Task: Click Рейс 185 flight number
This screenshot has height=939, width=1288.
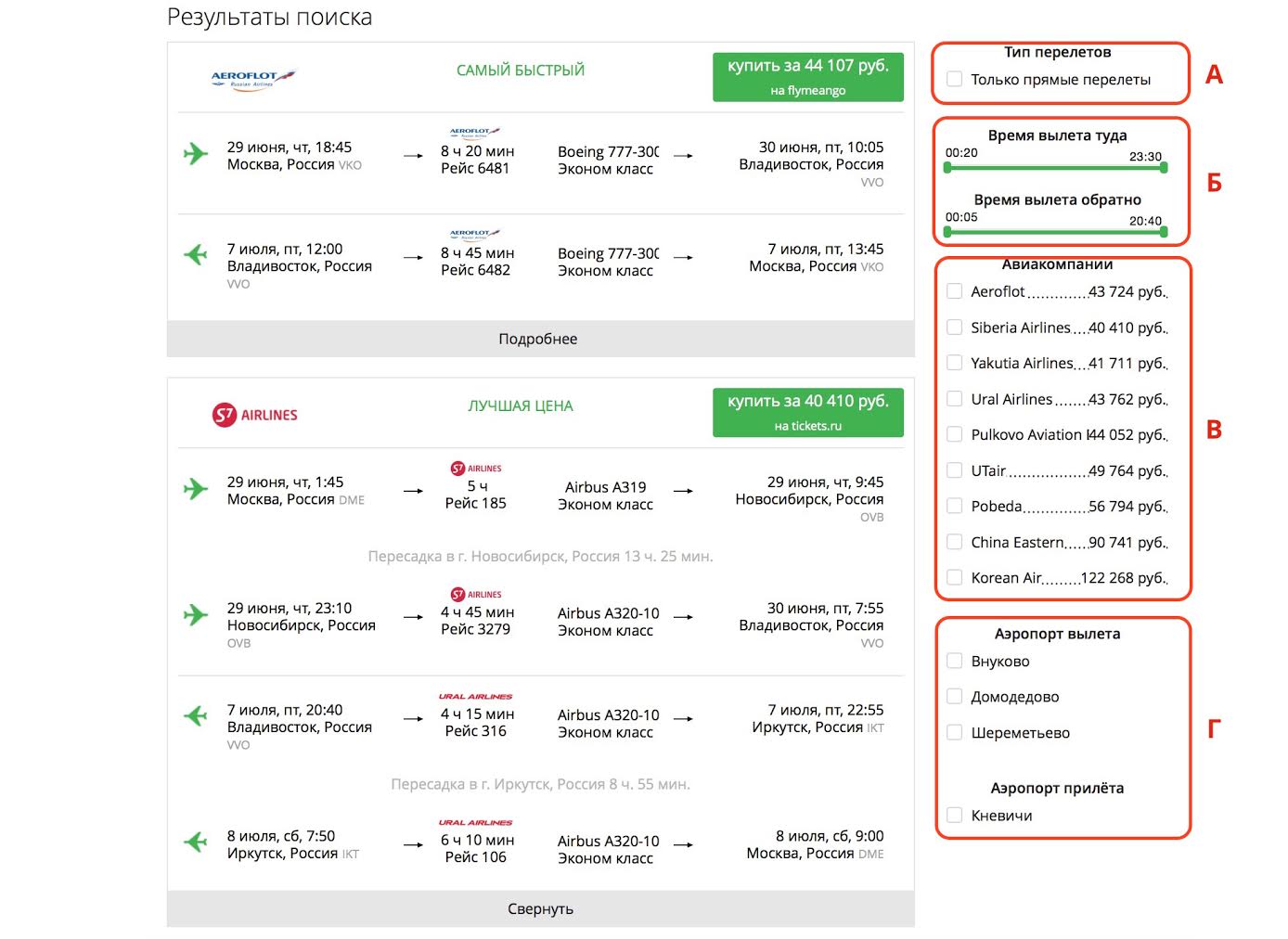Action: click(475, 503)
